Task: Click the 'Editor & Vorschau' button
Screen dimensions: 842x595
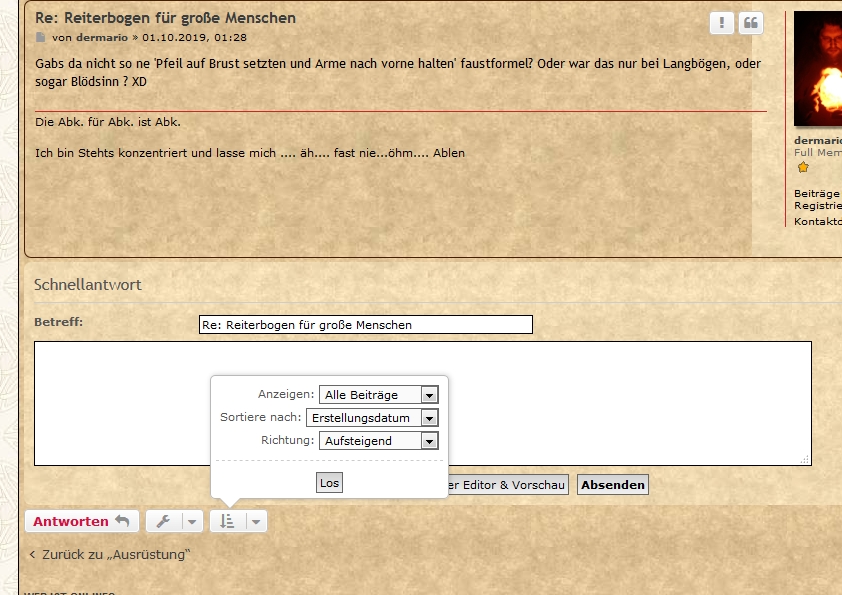Action: tap(508, 485)
